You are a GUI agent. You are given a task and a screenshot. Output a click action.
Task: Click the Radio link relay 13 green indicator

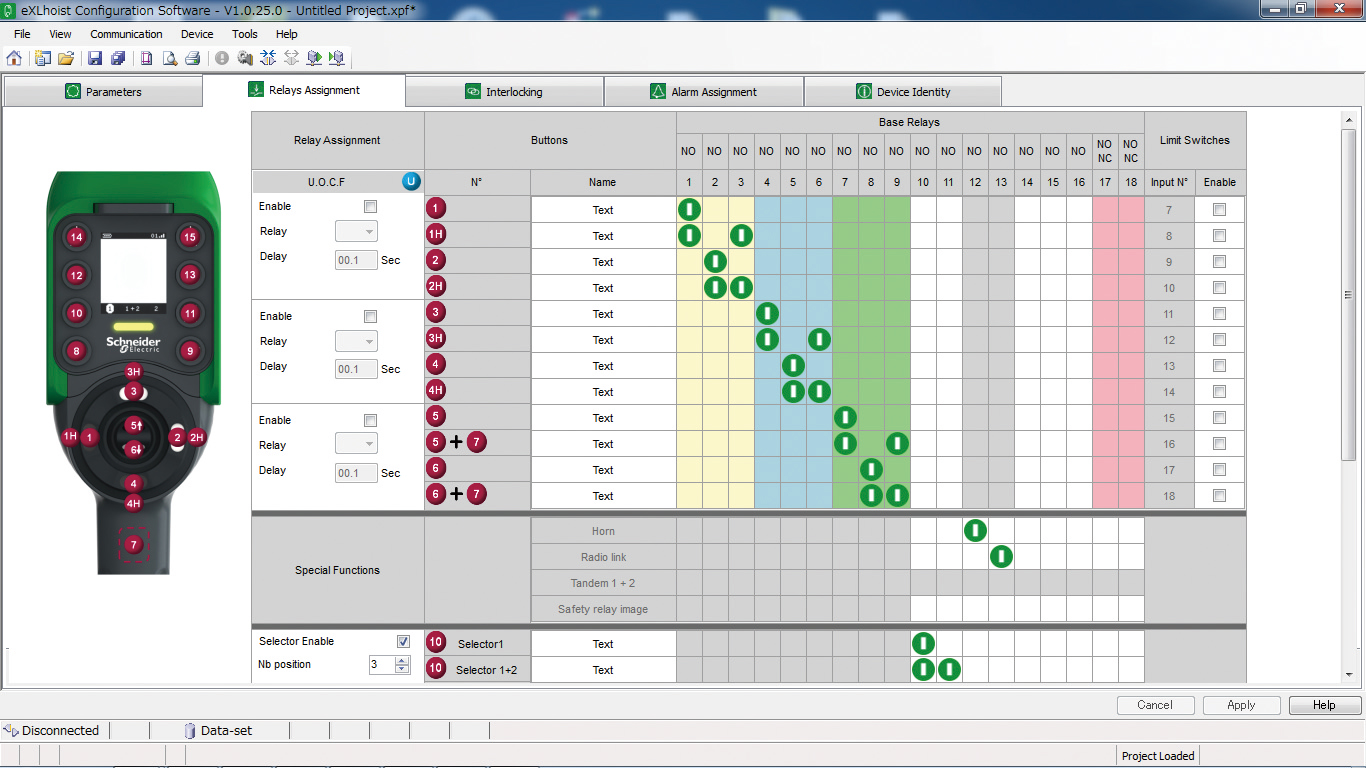[1001, 557]
